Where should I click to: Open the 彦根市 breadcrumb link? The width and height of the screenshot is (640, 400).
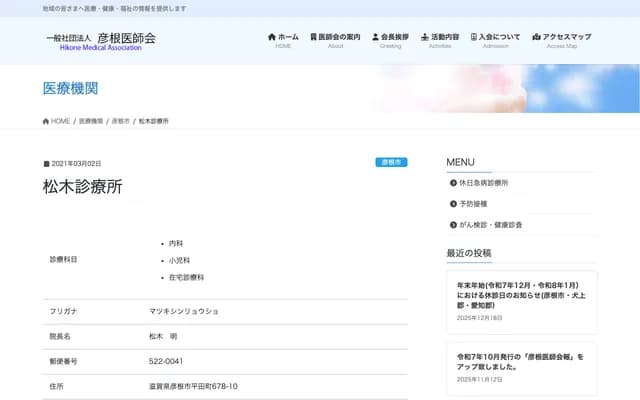tap(121, 121)
